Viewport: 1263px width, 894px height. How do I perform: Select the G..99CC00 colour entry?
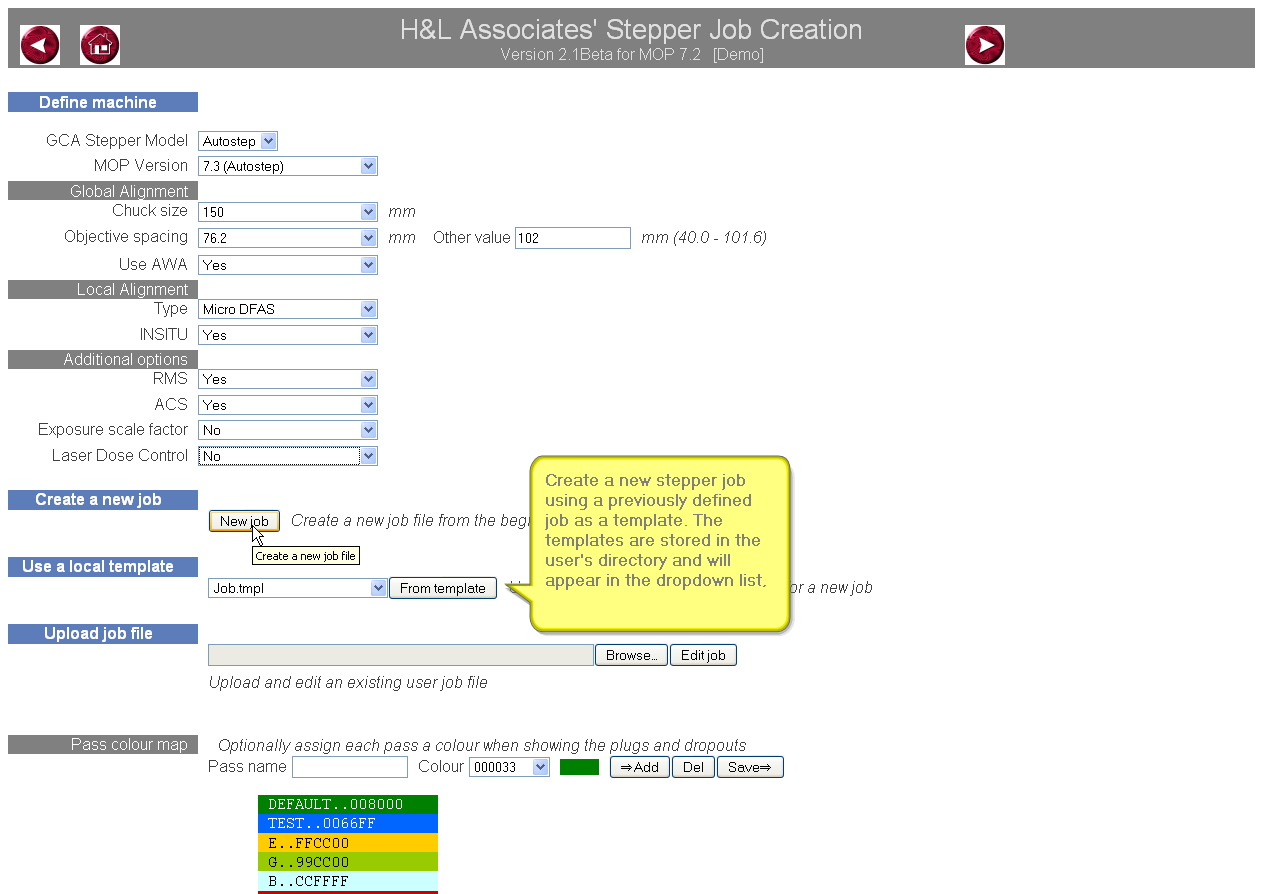[348, 861]
